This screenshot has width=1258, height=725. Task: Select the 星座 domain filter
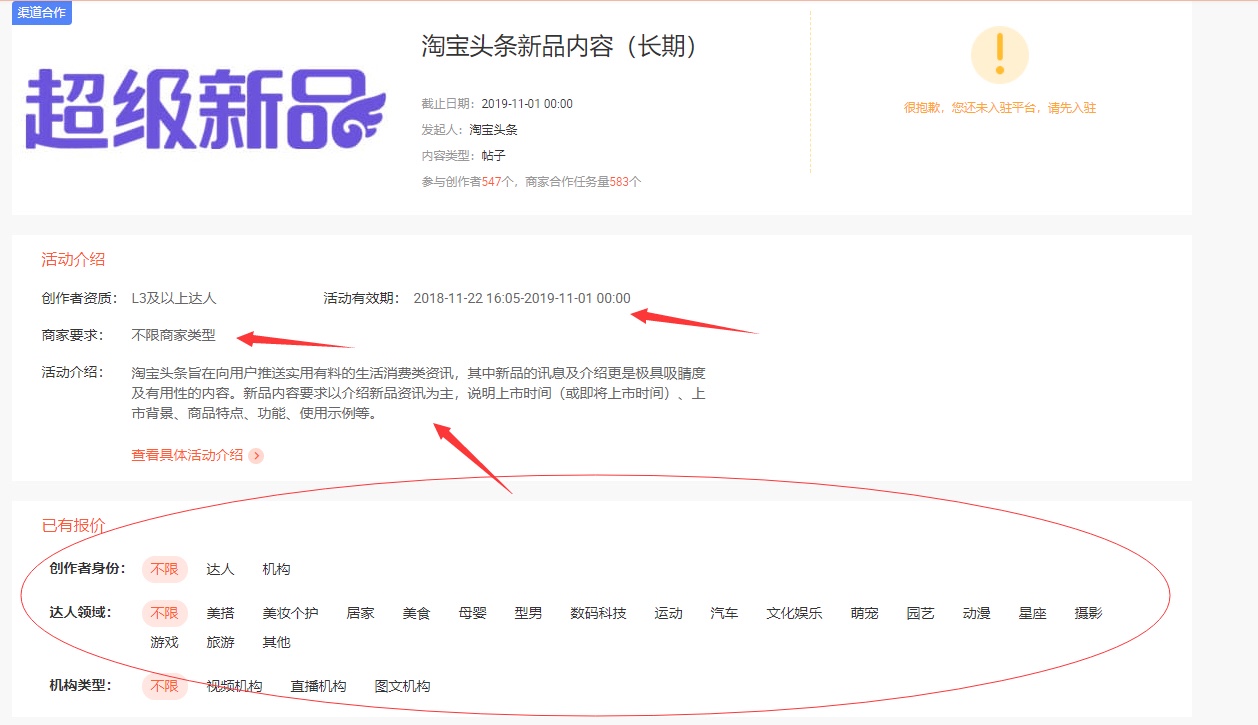tap(1032, 613)
